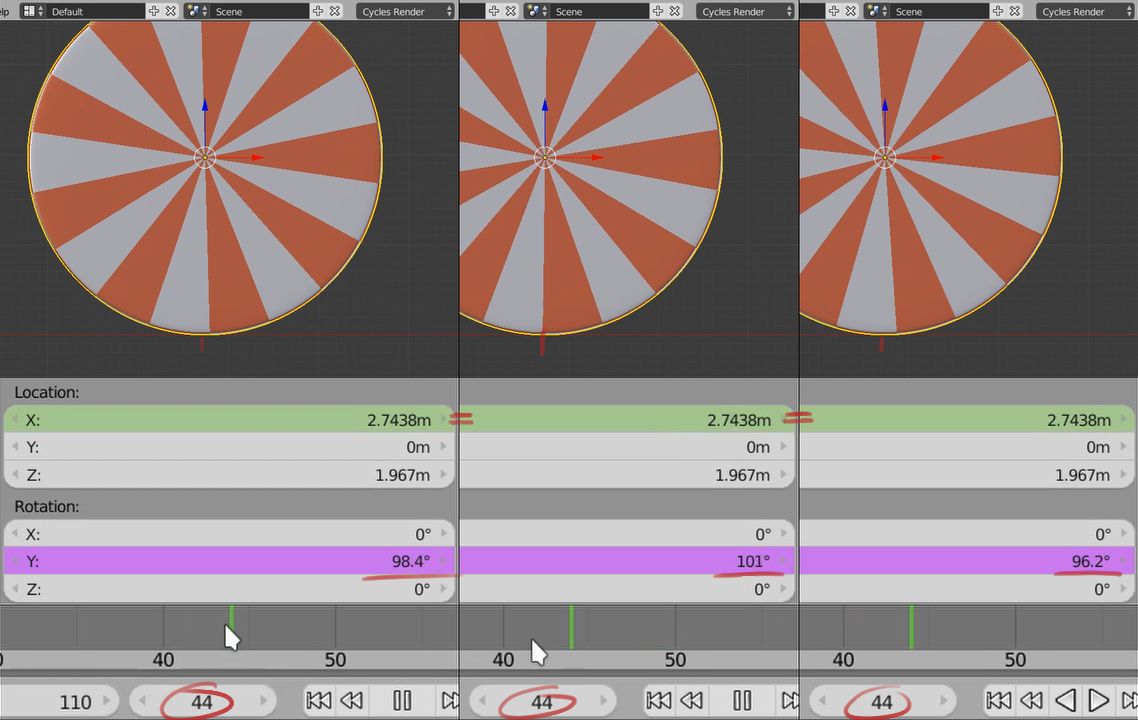Click current frame field 44 in middle panel
The image size is (1138, 720).
pos(542,701)
